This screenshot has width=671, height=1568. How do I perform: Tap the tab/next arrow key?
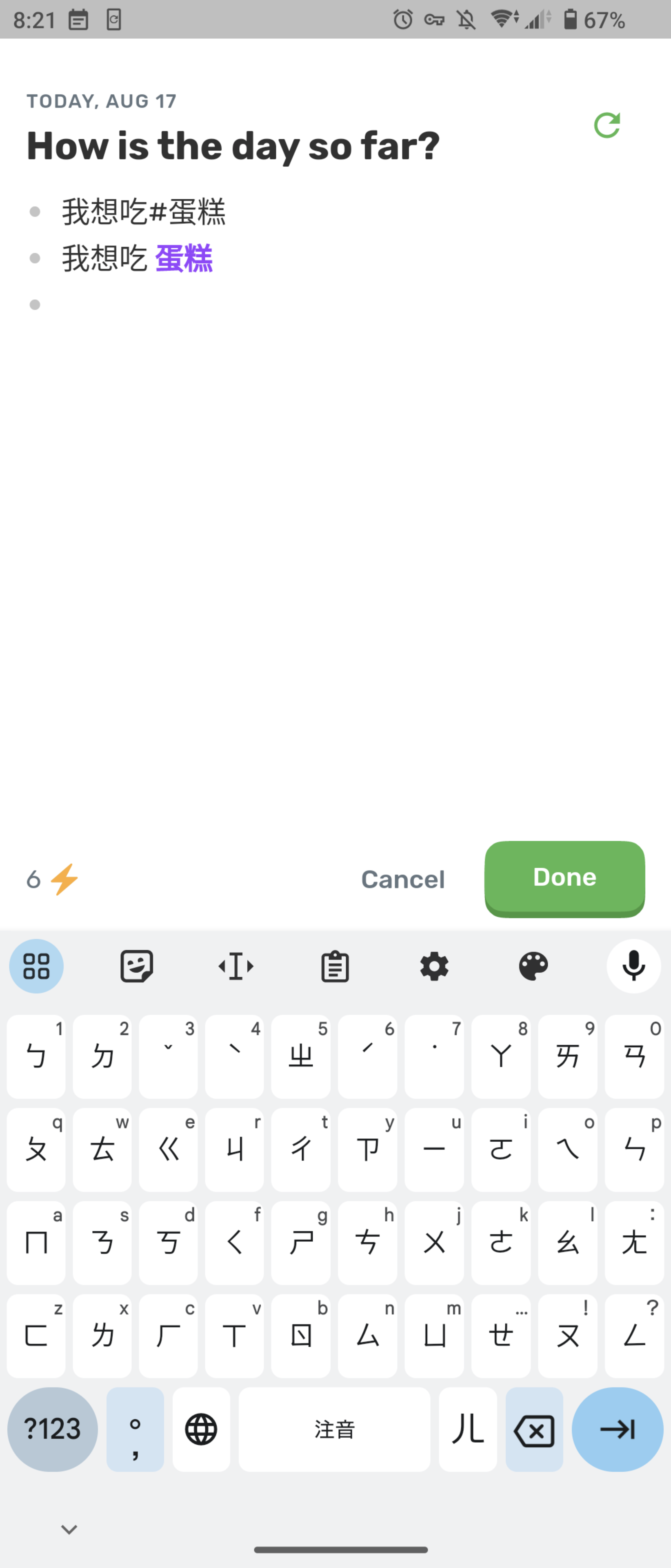617,1429
